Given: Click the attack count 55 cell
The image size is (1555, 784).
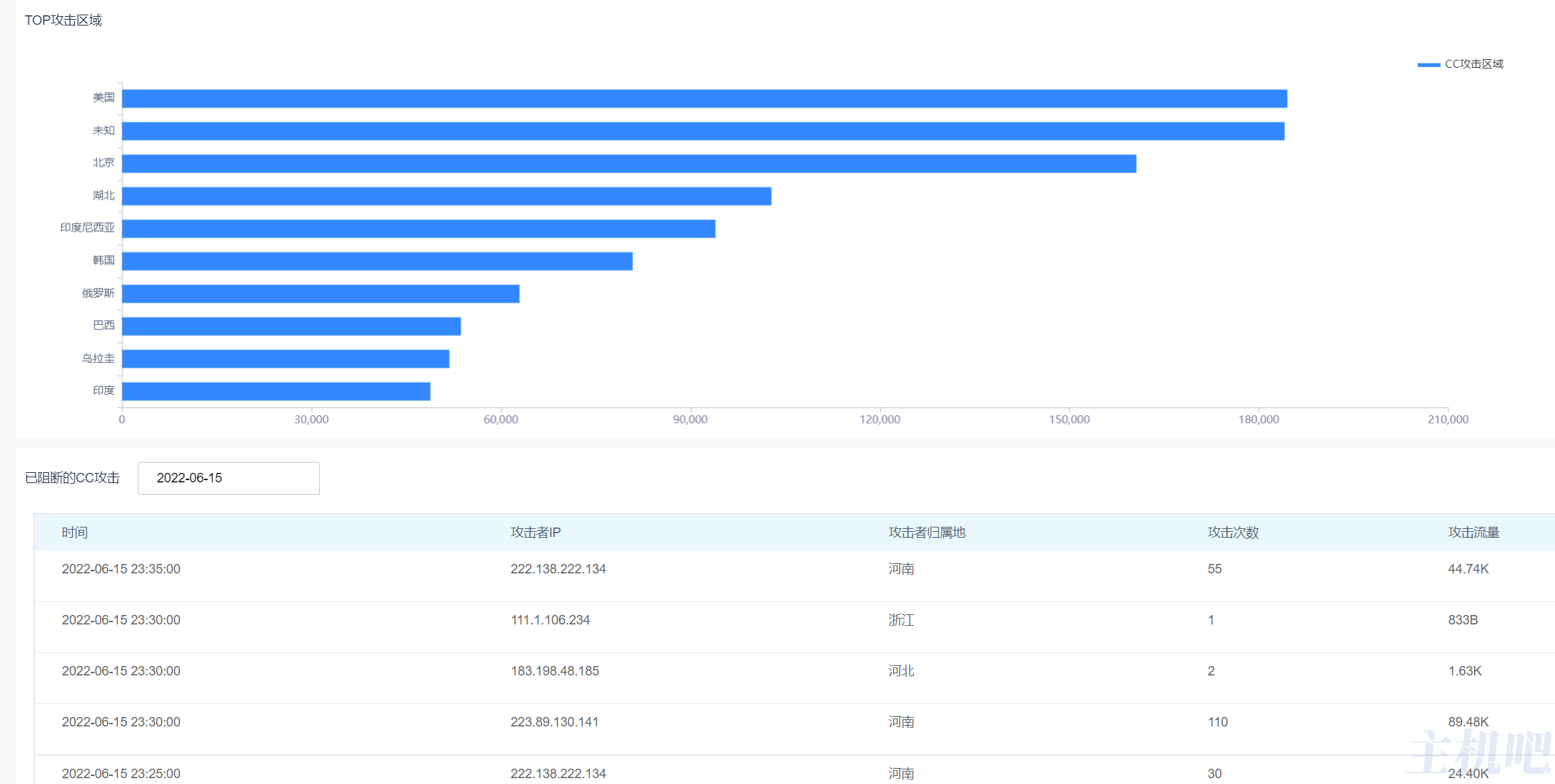Looking at the screenshot, I should point(1214,569).
